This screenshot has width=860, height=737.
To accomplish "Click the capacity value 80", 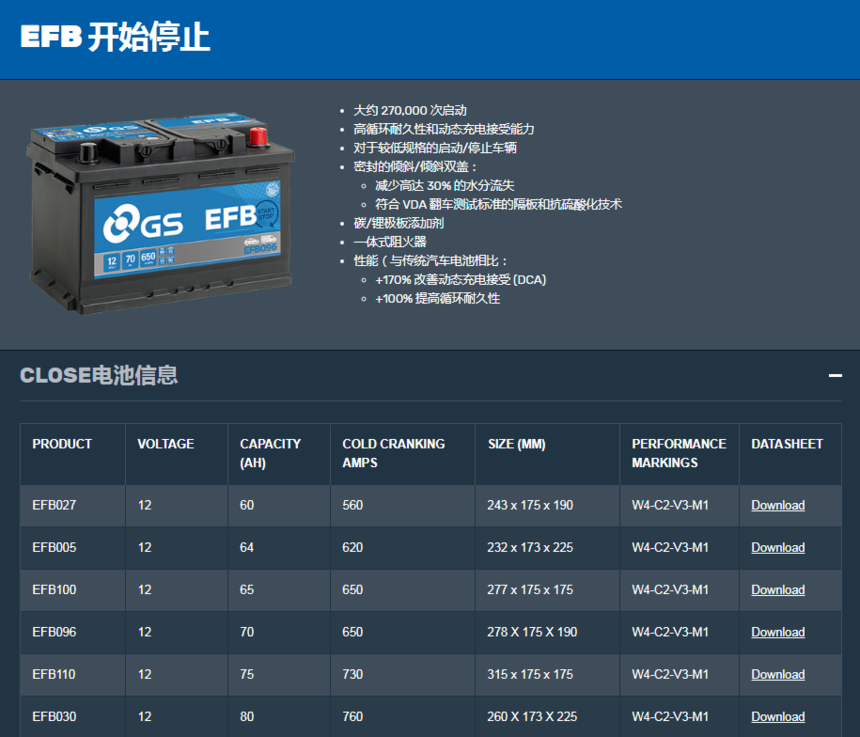I will [247, 716].
